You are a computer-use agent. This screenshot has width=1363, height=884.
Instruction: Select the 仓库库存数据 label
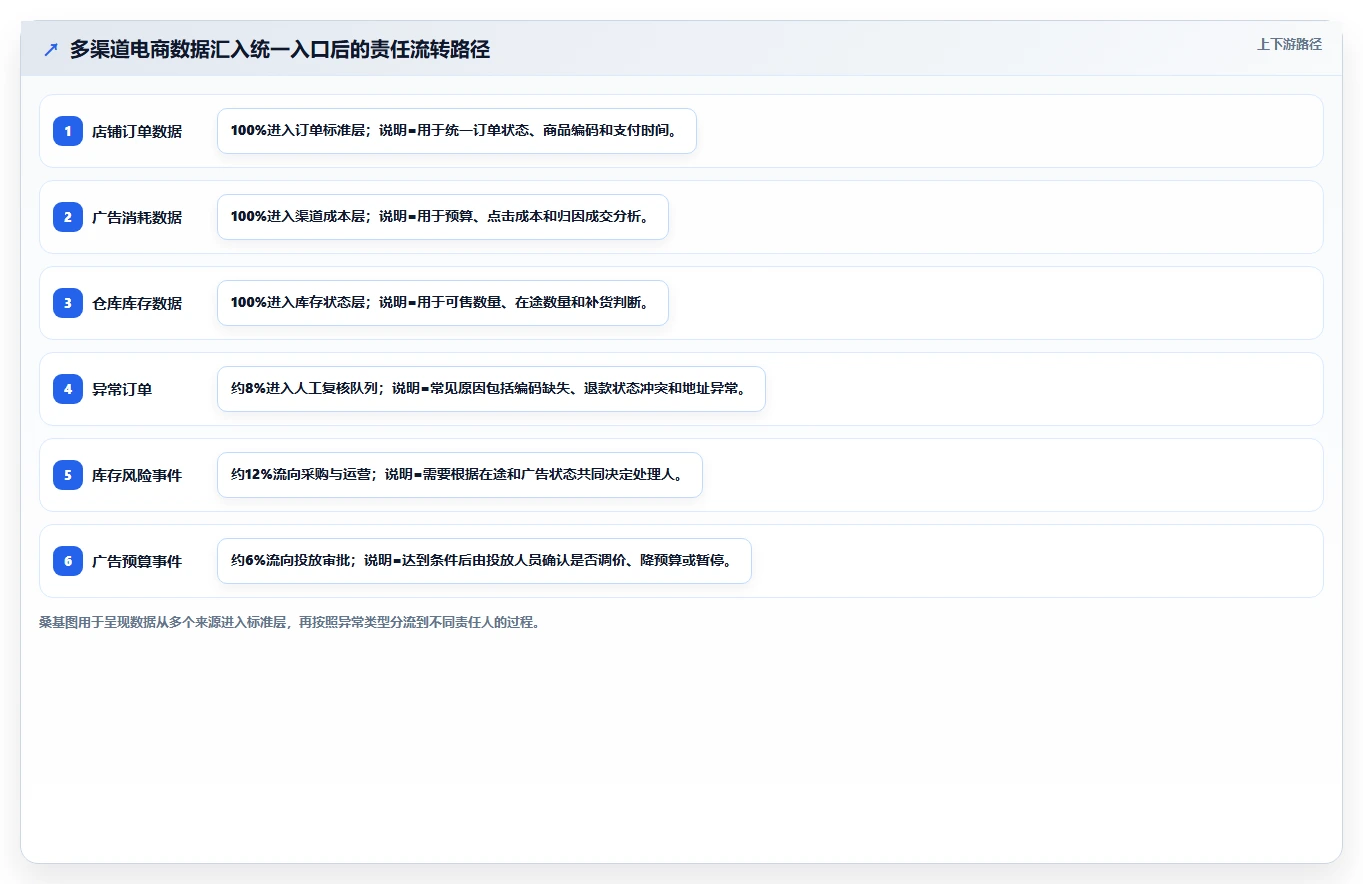[x=137, y=303]
